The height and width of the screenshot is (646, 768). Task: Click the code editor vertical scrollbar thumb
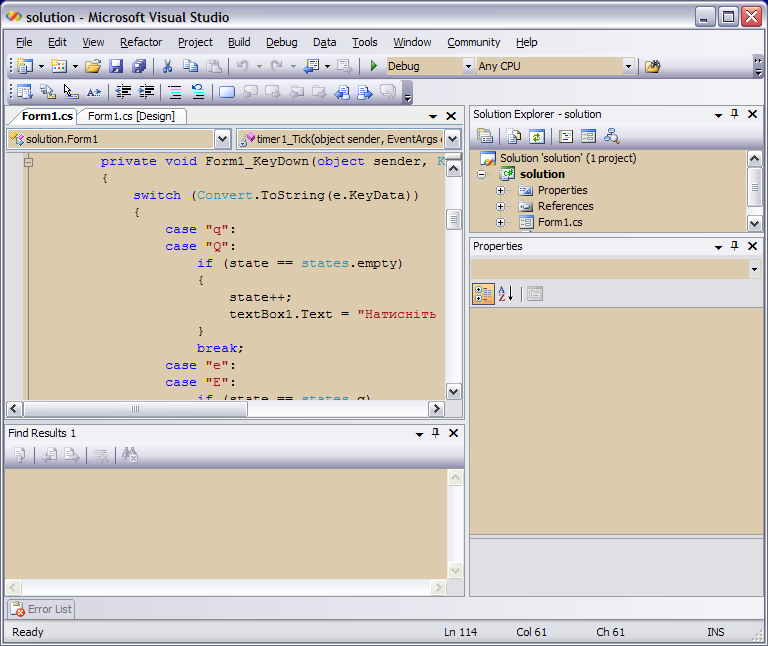[x=454, y=219]
